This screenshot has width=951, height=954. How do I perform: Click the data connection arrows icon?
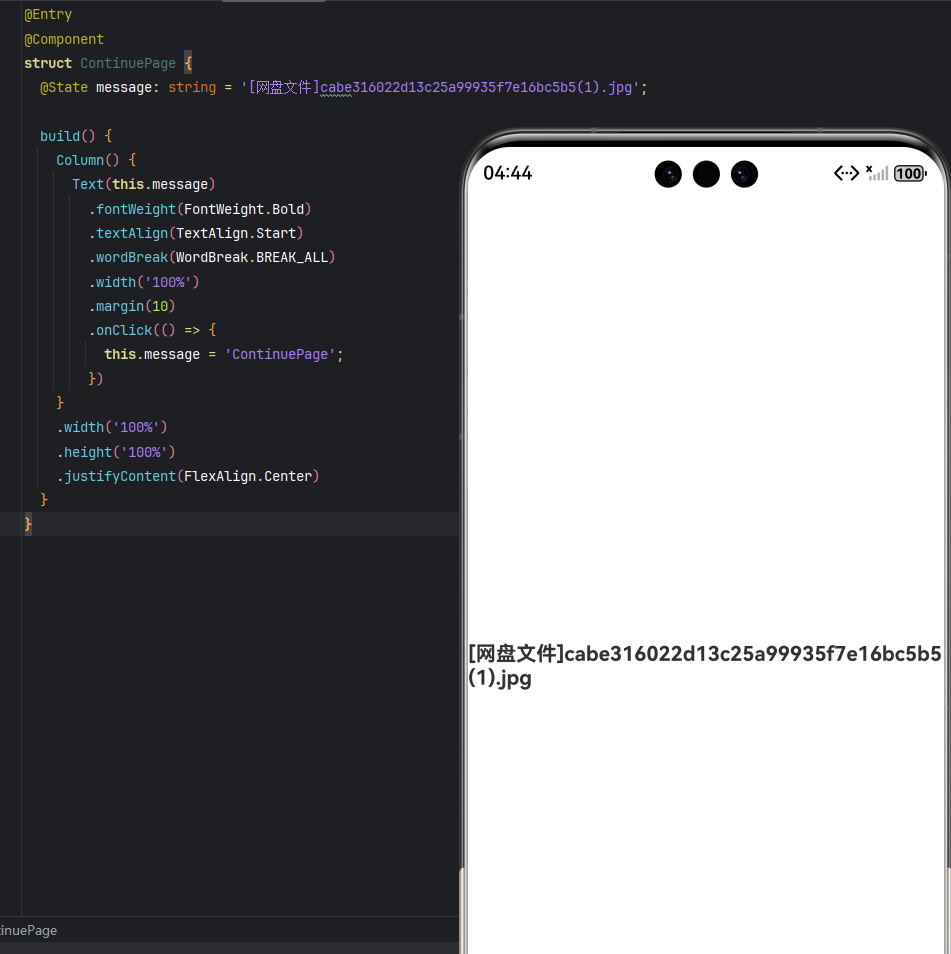click(x=846, y=173)
